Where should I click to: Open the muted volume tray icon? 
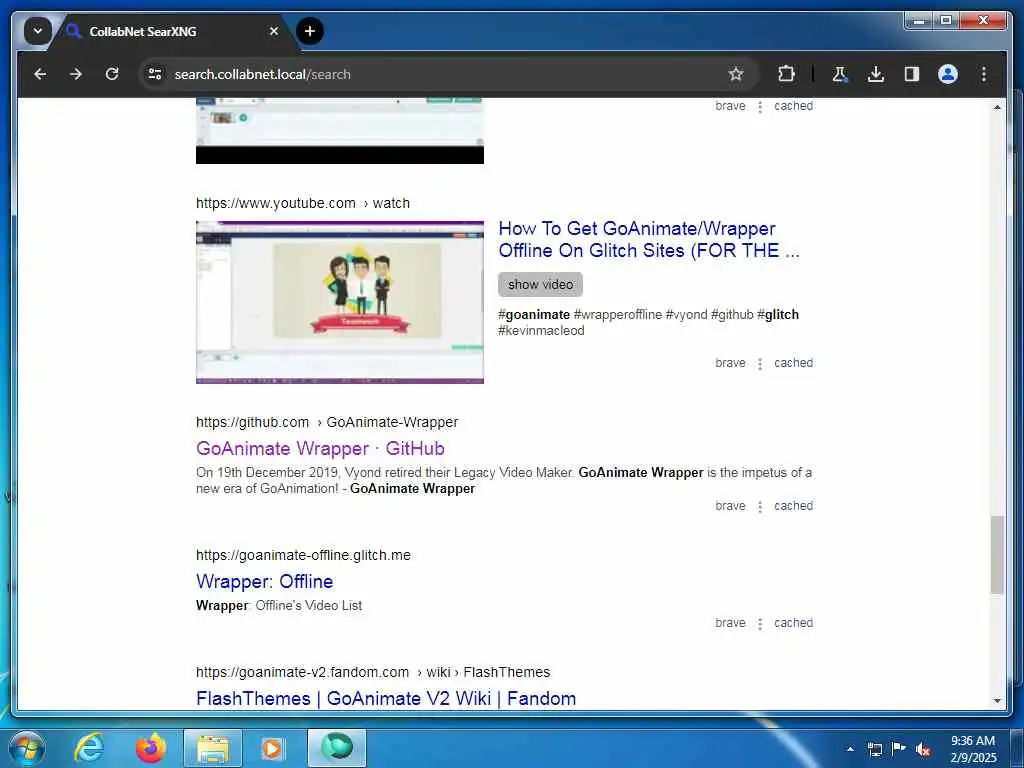click(923, 749)
